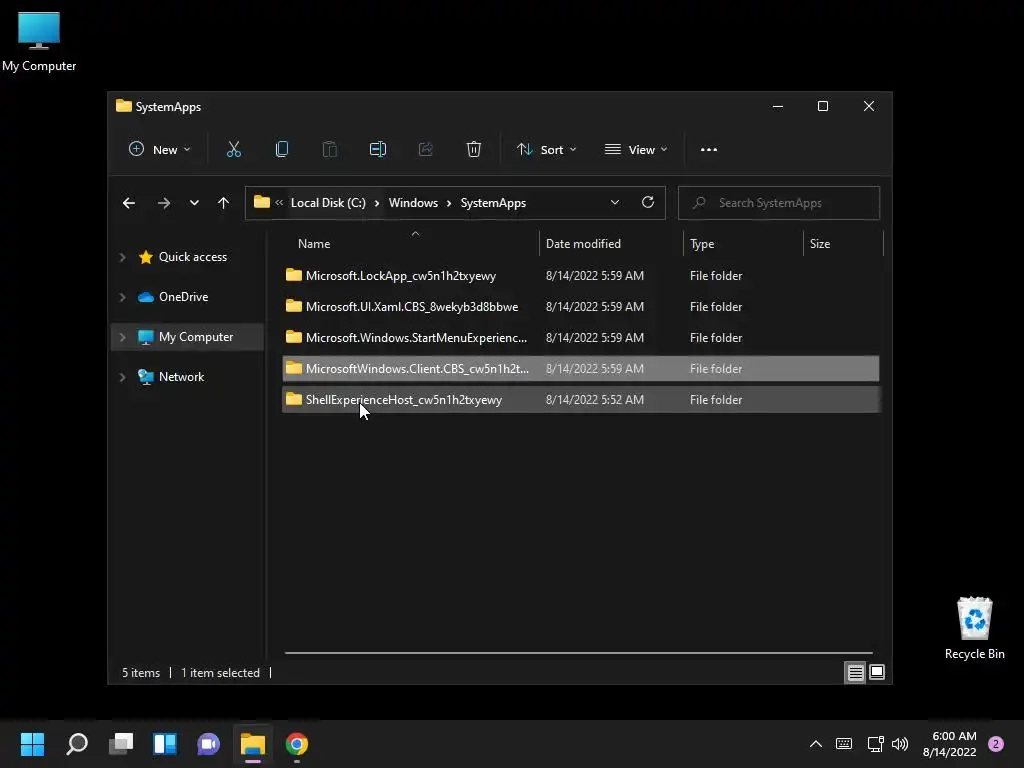Click the SystemApps breadcrumb segment
1024x768 pixels.
coord(493,203)
